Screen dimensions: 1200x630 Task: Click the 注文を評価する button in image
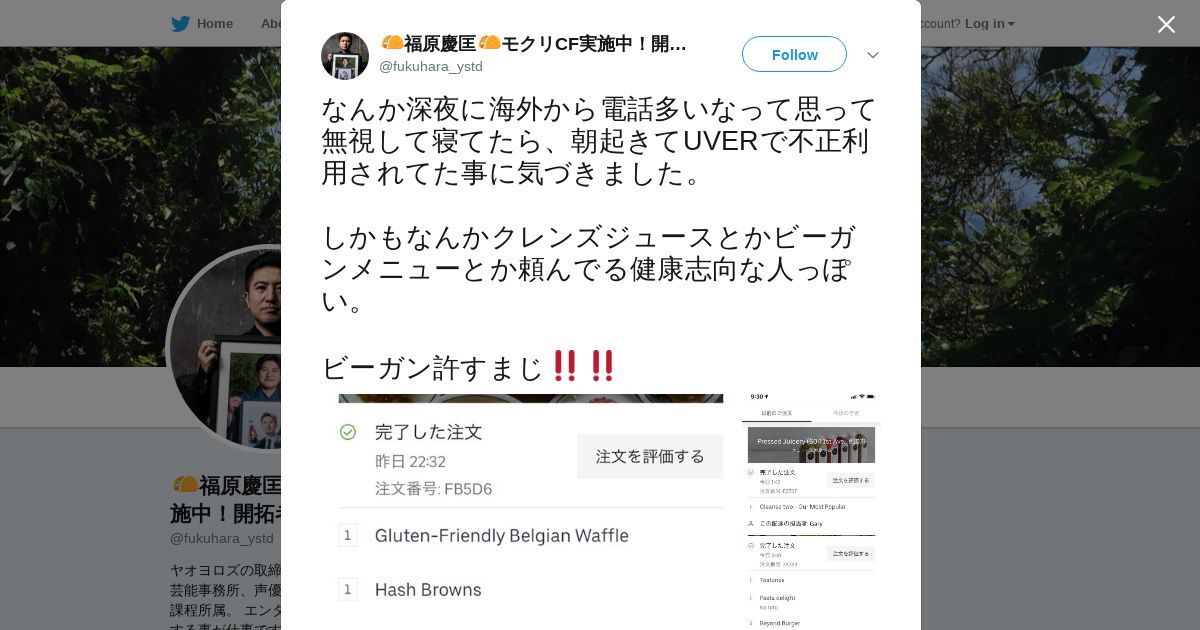tap(650, 456)
